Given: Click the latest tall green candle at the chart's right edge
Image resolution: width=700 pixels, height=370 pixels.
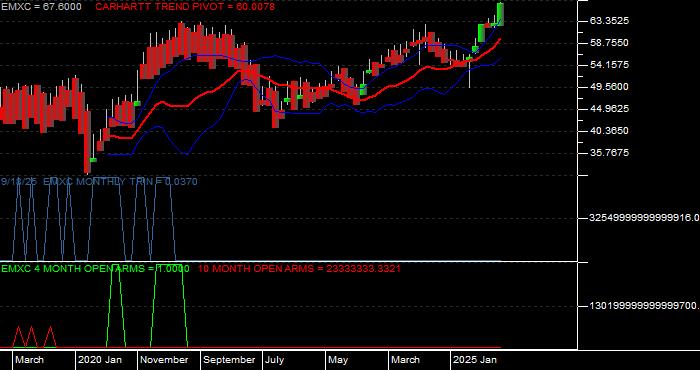Looking at the screenshot, I should 500,14.
